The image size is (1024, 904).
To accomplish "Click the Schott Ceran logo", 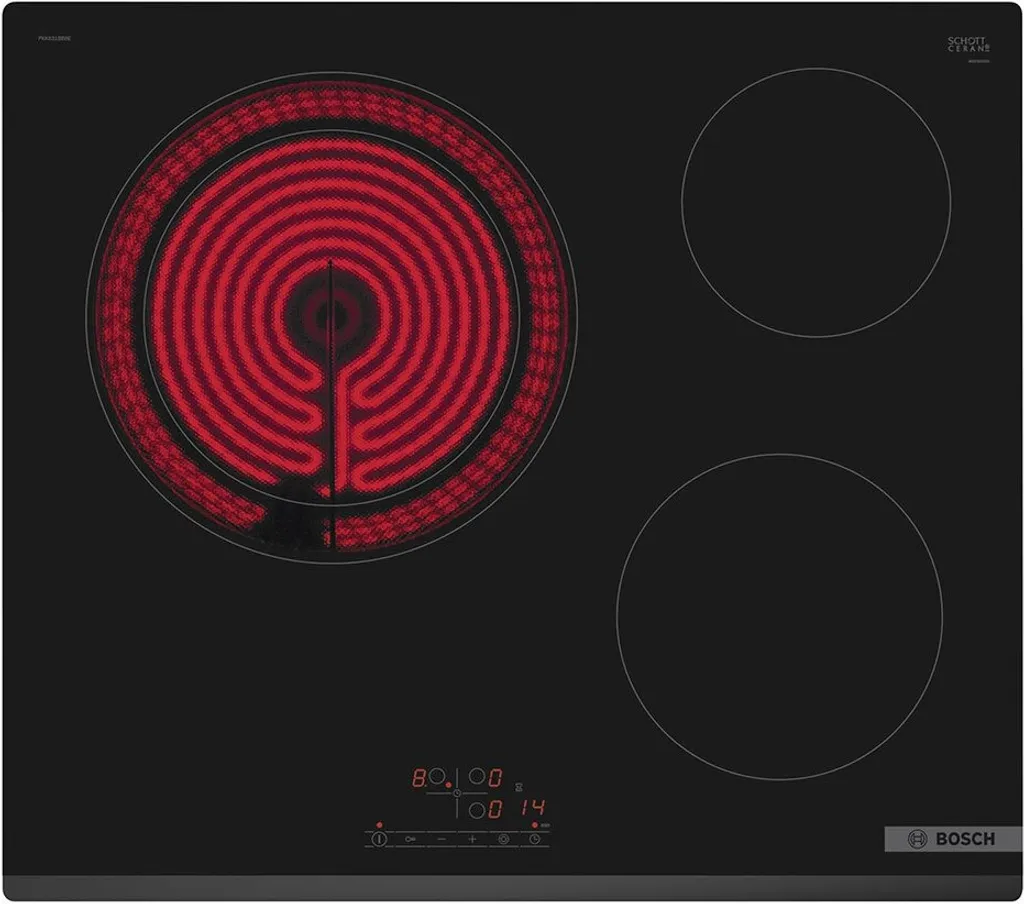I will tap(969, 44).
